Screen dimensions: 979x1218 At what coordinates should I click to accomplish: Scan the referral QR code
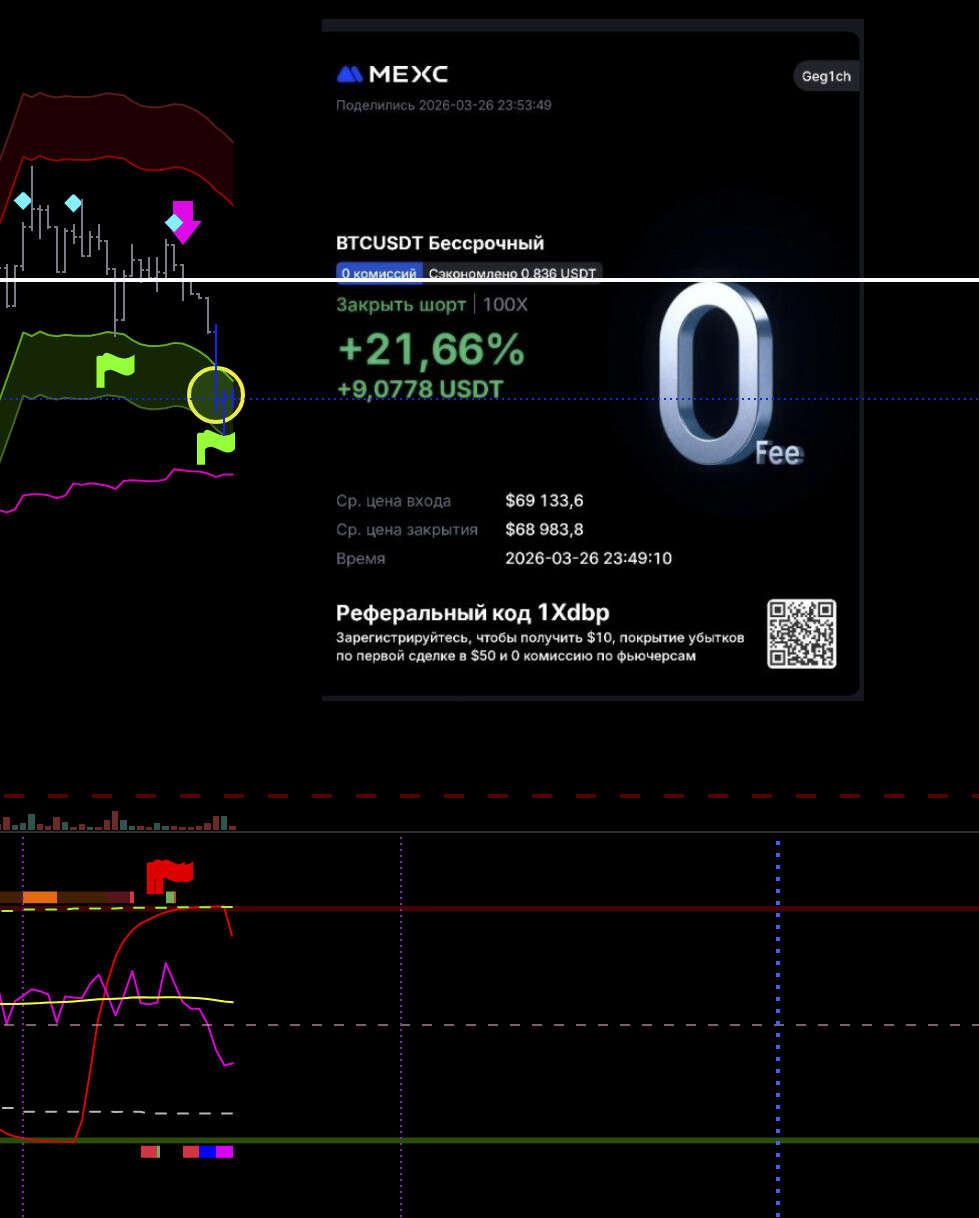pos(801,634)
